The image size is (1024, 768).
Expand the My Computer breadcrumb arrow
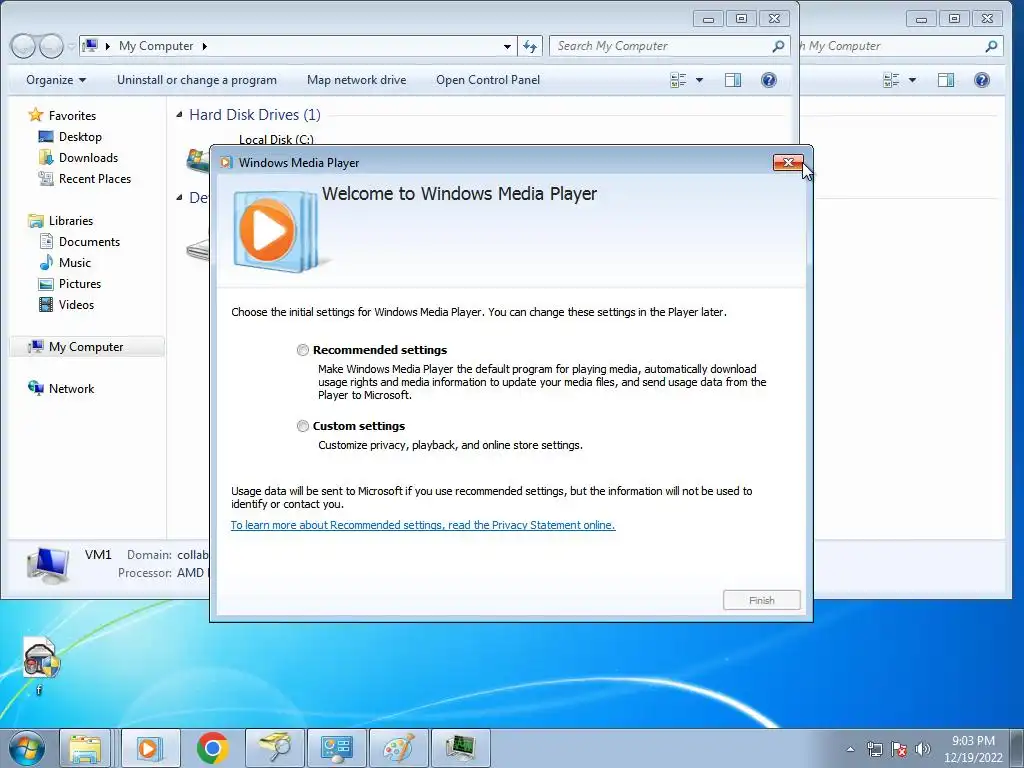[205, 46]
